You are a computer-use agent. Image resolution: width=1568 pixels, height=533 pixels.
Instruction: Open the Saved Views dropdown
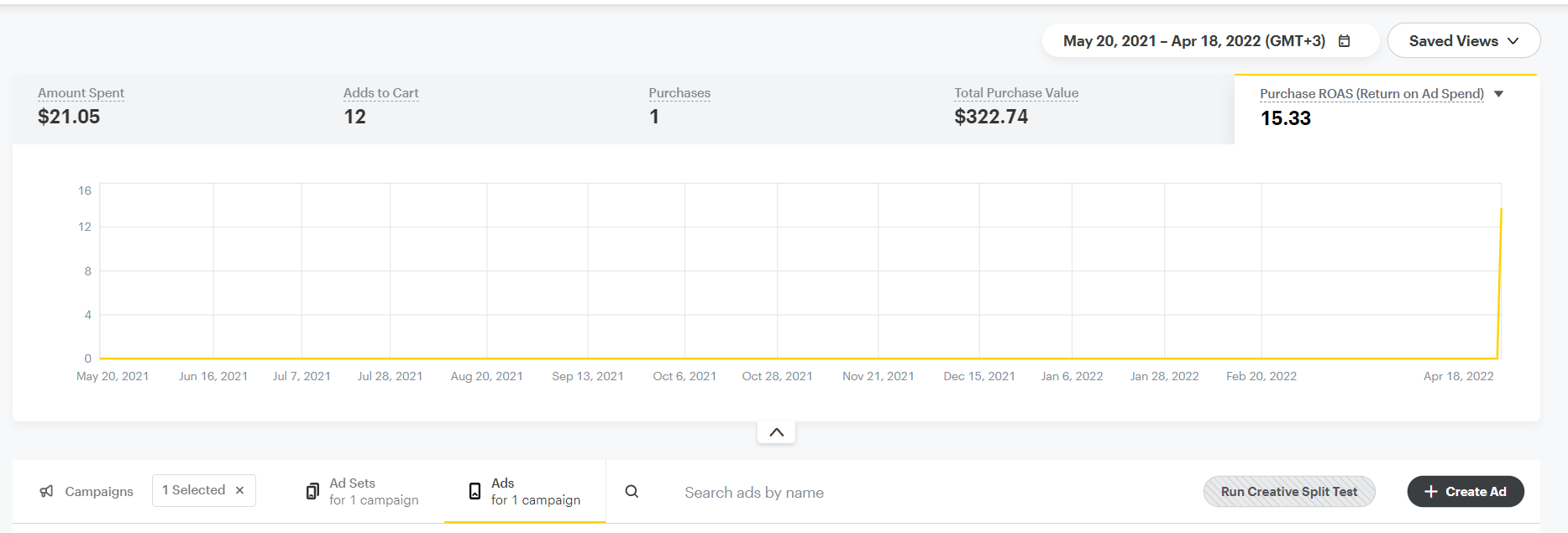1463,41
